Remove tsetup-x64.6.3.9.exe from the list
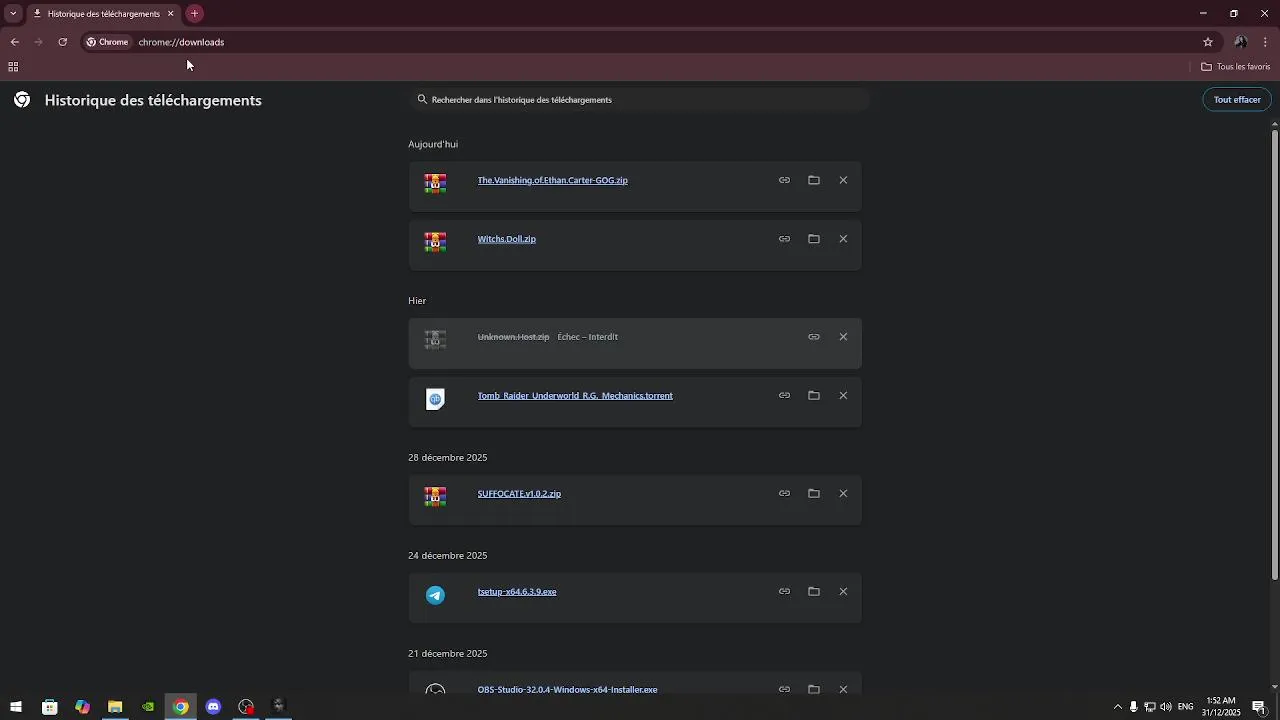1280x720 pixels. (843, 591)
